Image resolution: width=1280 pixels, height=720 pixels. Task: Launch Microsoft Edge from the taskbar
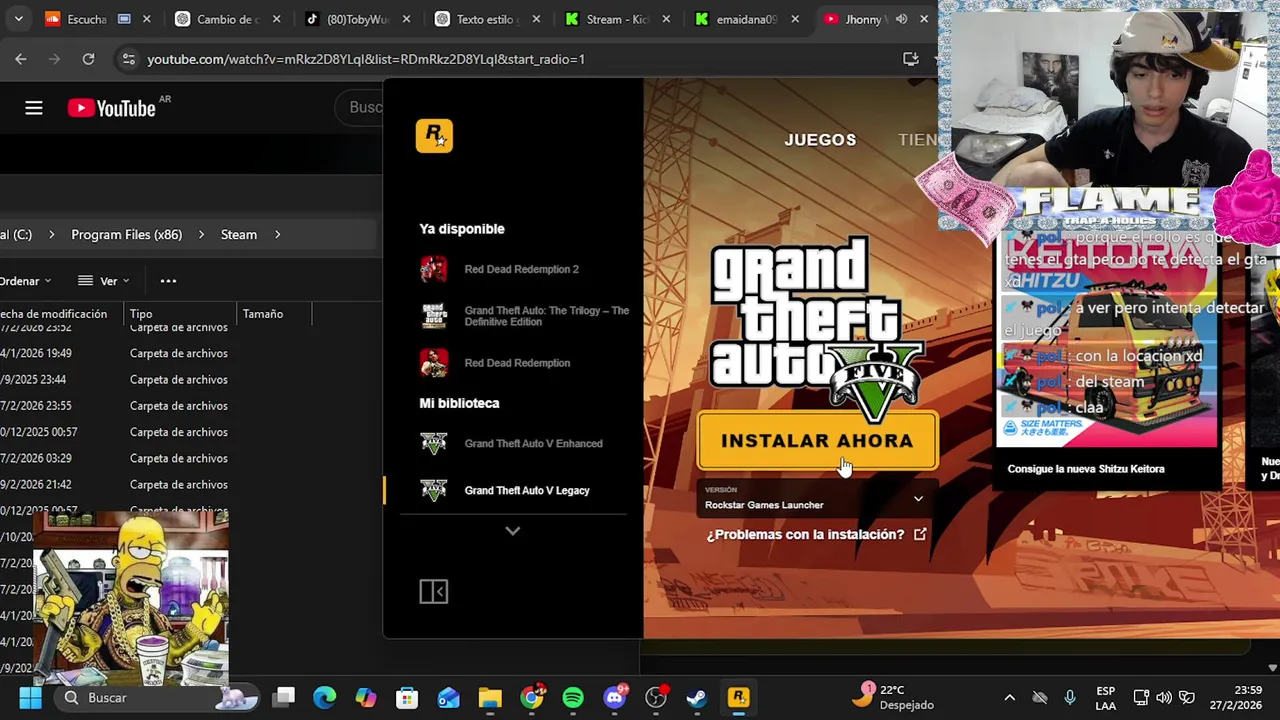point(325,698)
